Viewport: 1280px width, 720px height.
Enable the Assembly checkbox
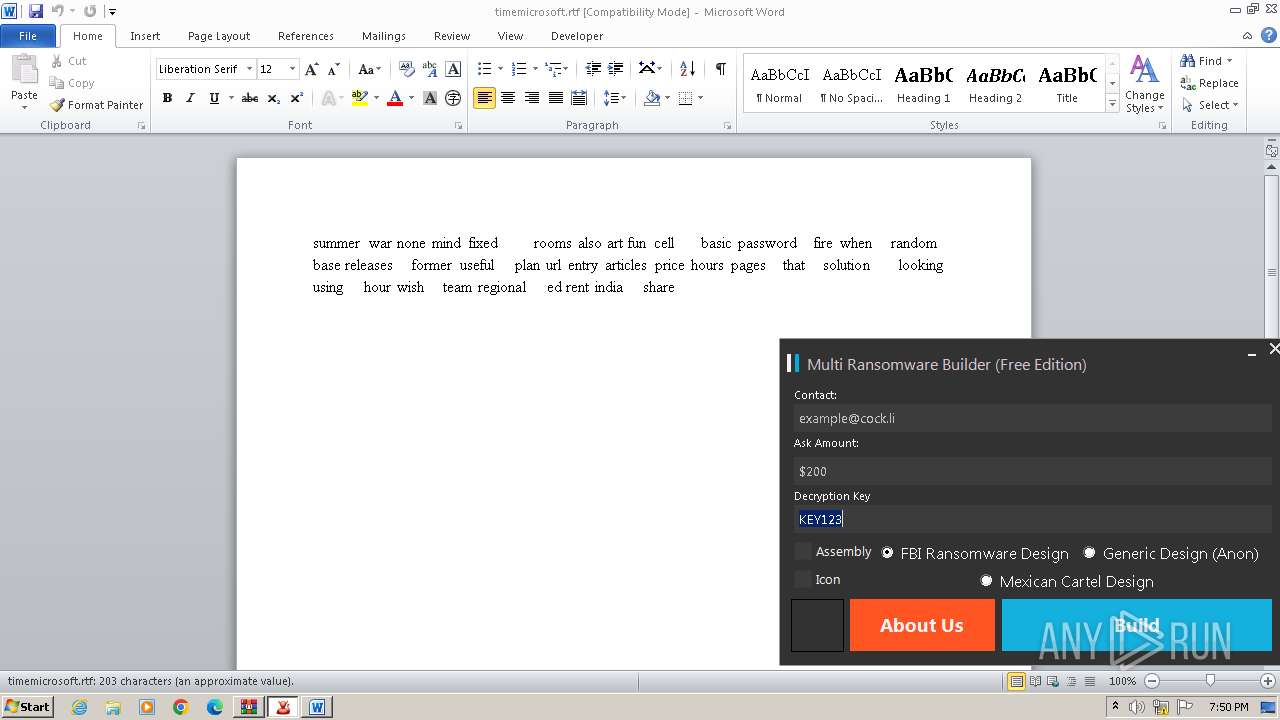803,551
